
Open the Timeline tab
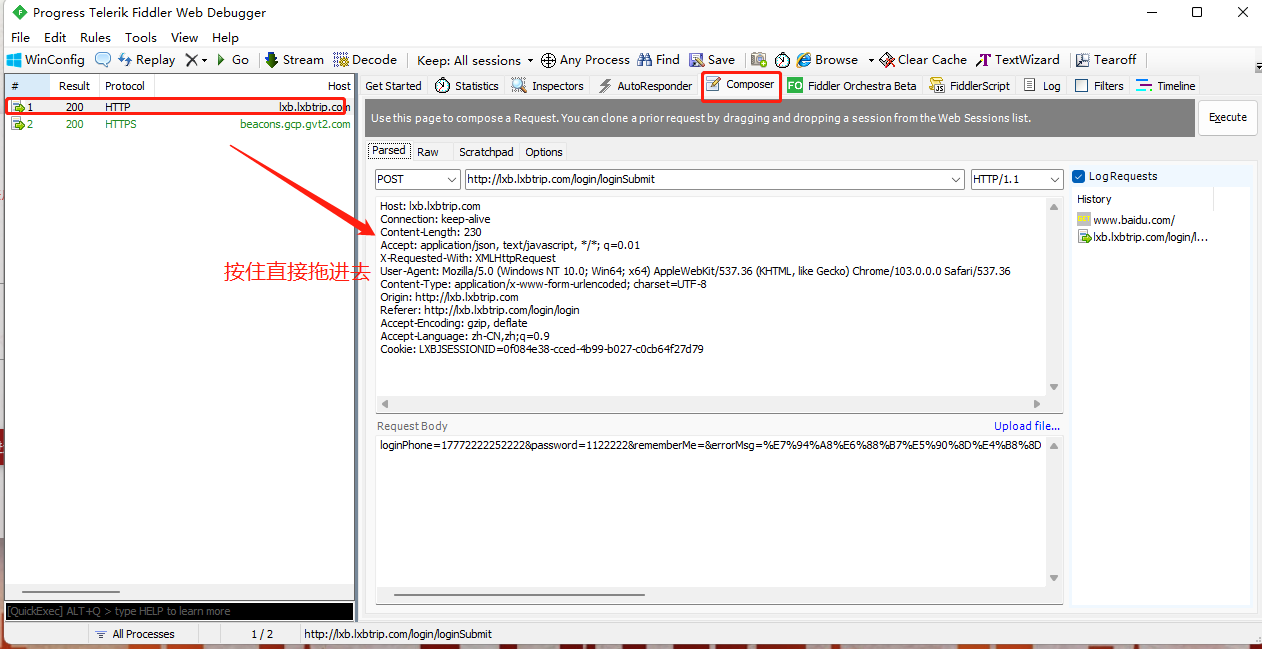point(1166,86)
